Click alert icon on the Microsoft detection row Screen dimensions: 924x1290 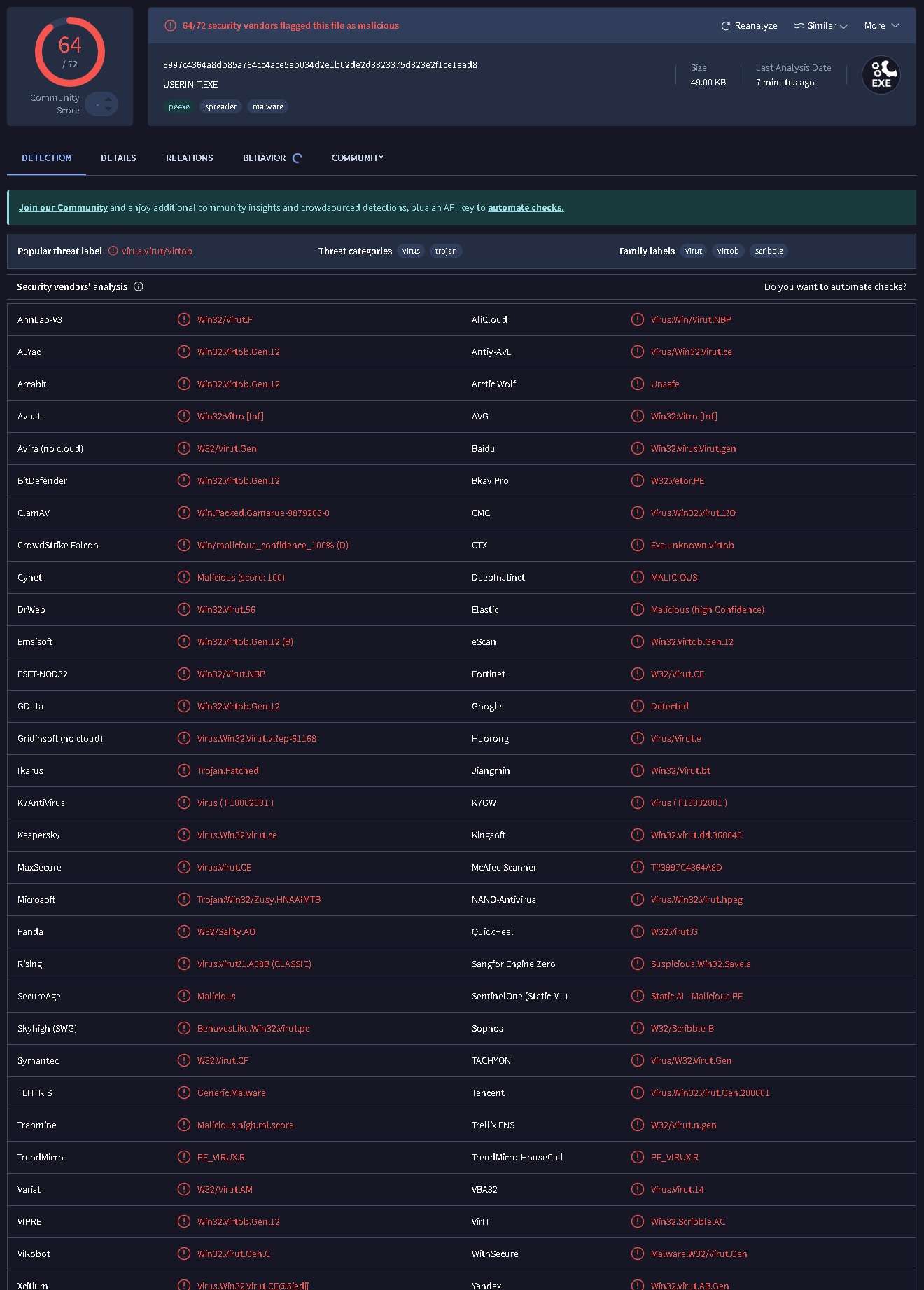point(184,899)
